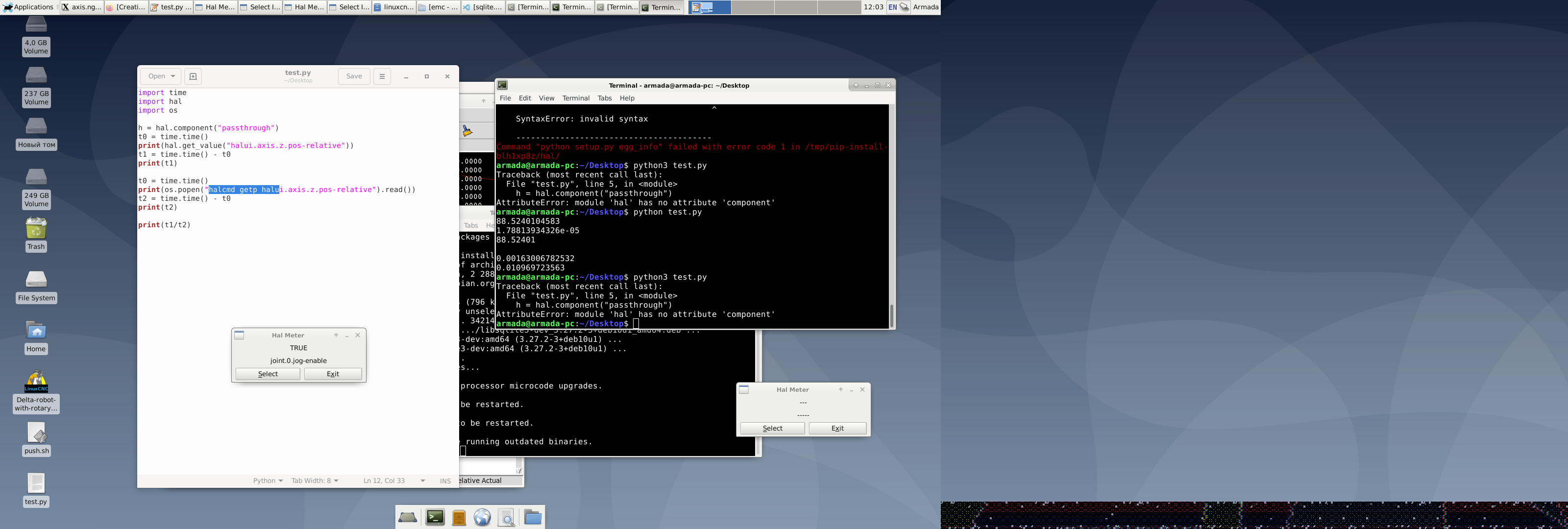Image resolution: width=1568 pixels, height=529 pixels.
Task: Click Select in the empty Hal Meter window
Action: coord(772,429)
